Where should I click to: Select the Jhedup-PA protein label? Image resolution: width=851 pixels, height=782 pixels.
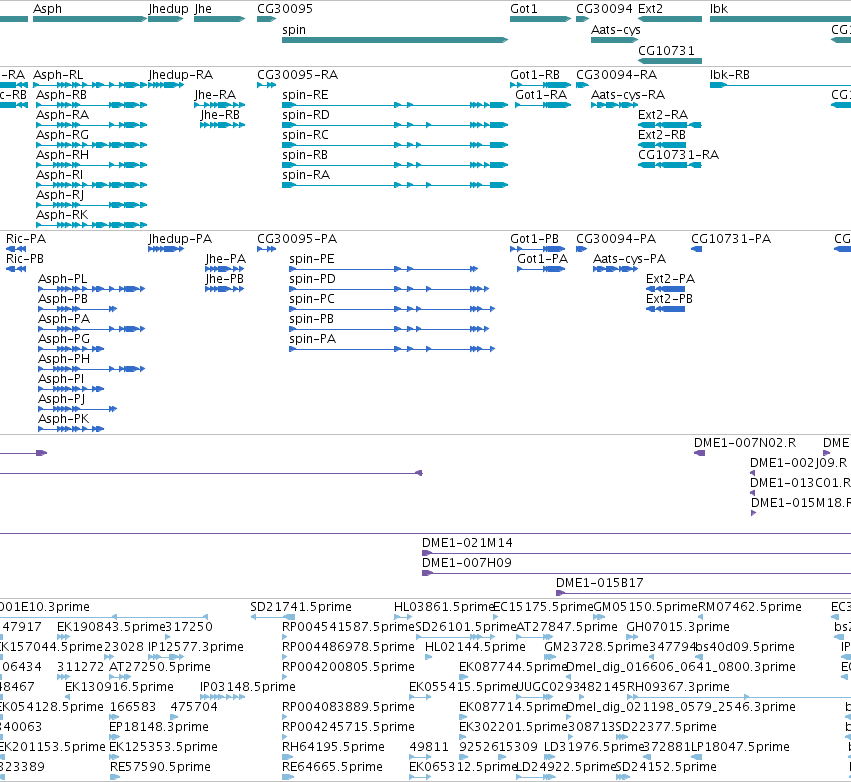coord(180,239)
